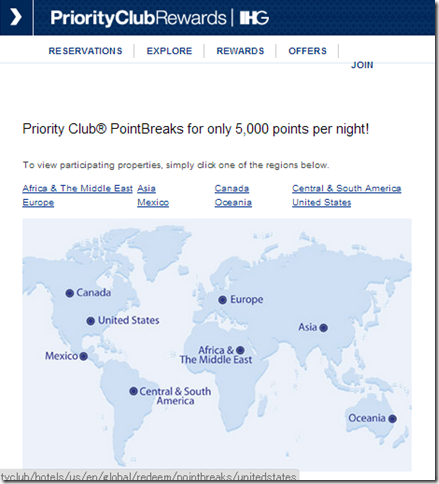Image resolution: width=439 pixels, height=484 pixels.
Task: Open the Oceania text link
Action: pyautogui.click(x=233, y=203)
